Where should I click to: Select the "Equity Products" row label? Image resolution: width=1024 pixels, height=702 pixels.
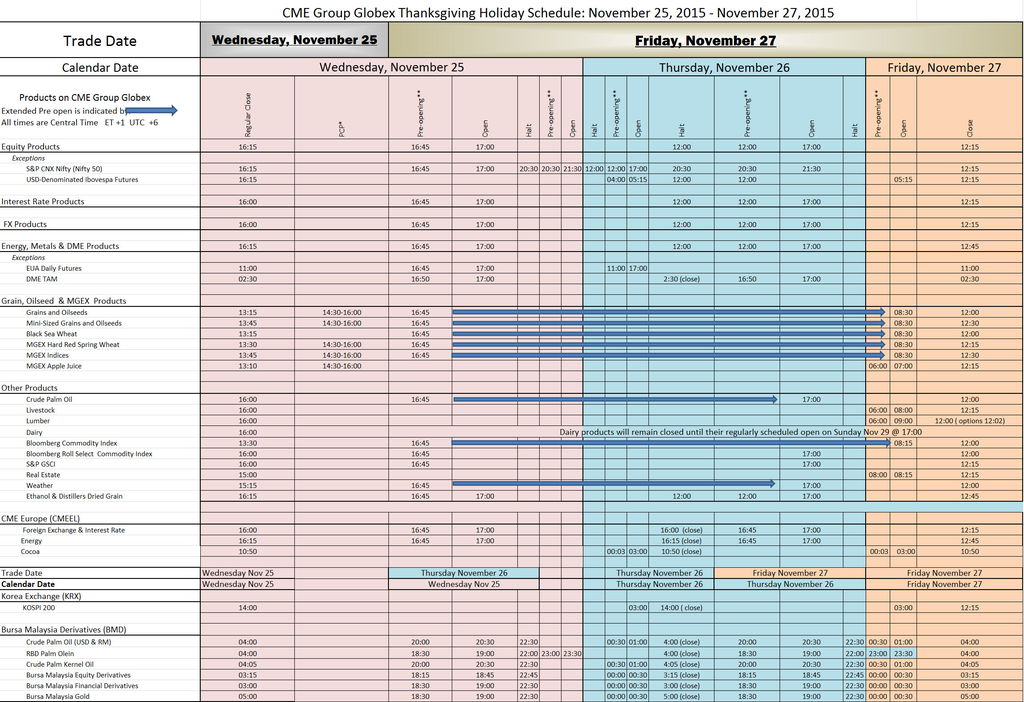[x=30, y=146]
